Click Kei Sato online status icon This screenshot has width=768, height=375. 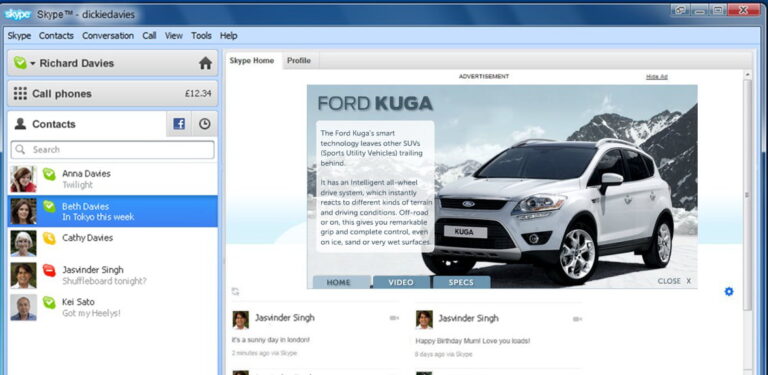point(49,303)
